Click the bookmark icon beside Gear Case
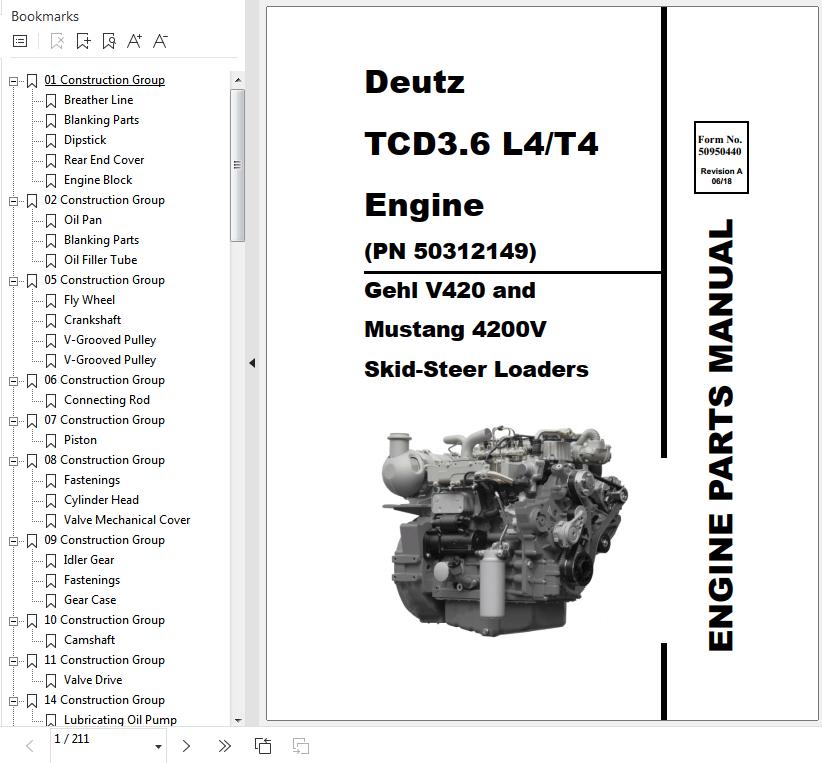 click(x=51, y=600)
